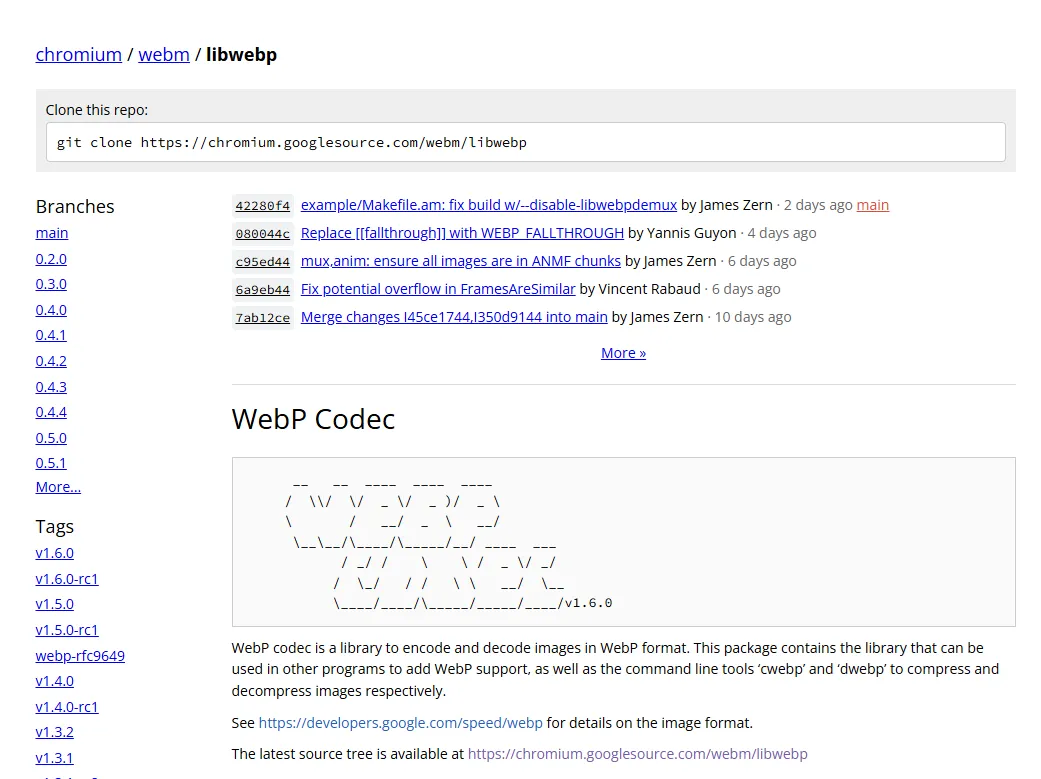Open tag v1.3.1

[x=54, y=758]
